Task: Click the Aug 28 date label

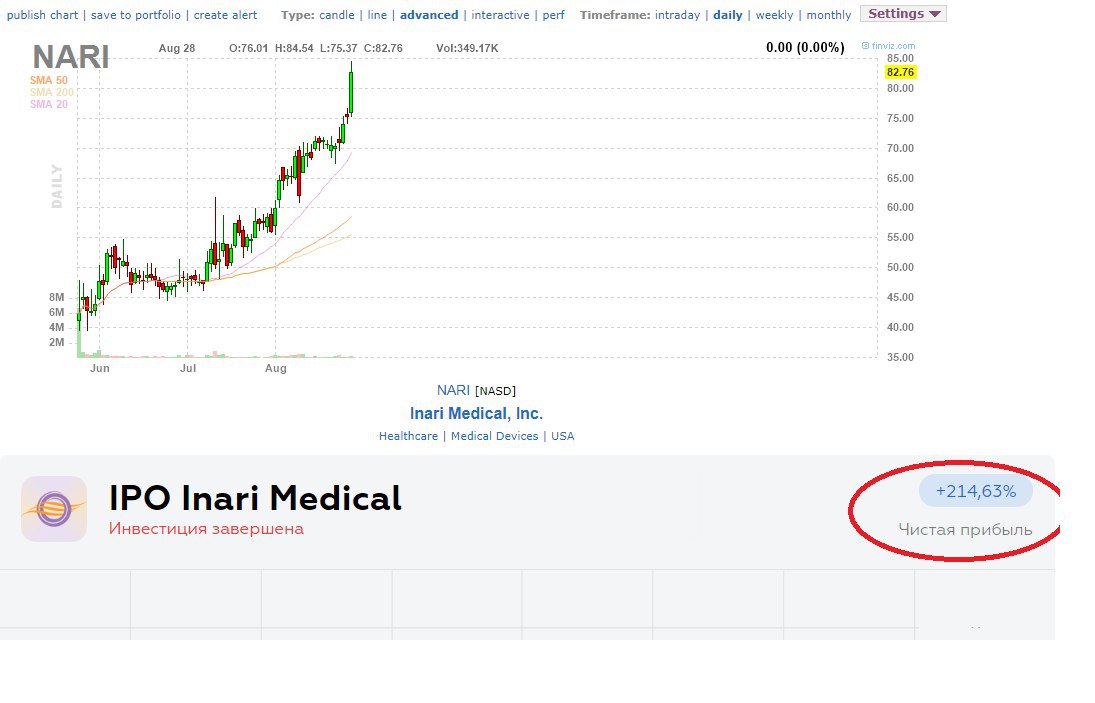Action: (x=177, y=48)
